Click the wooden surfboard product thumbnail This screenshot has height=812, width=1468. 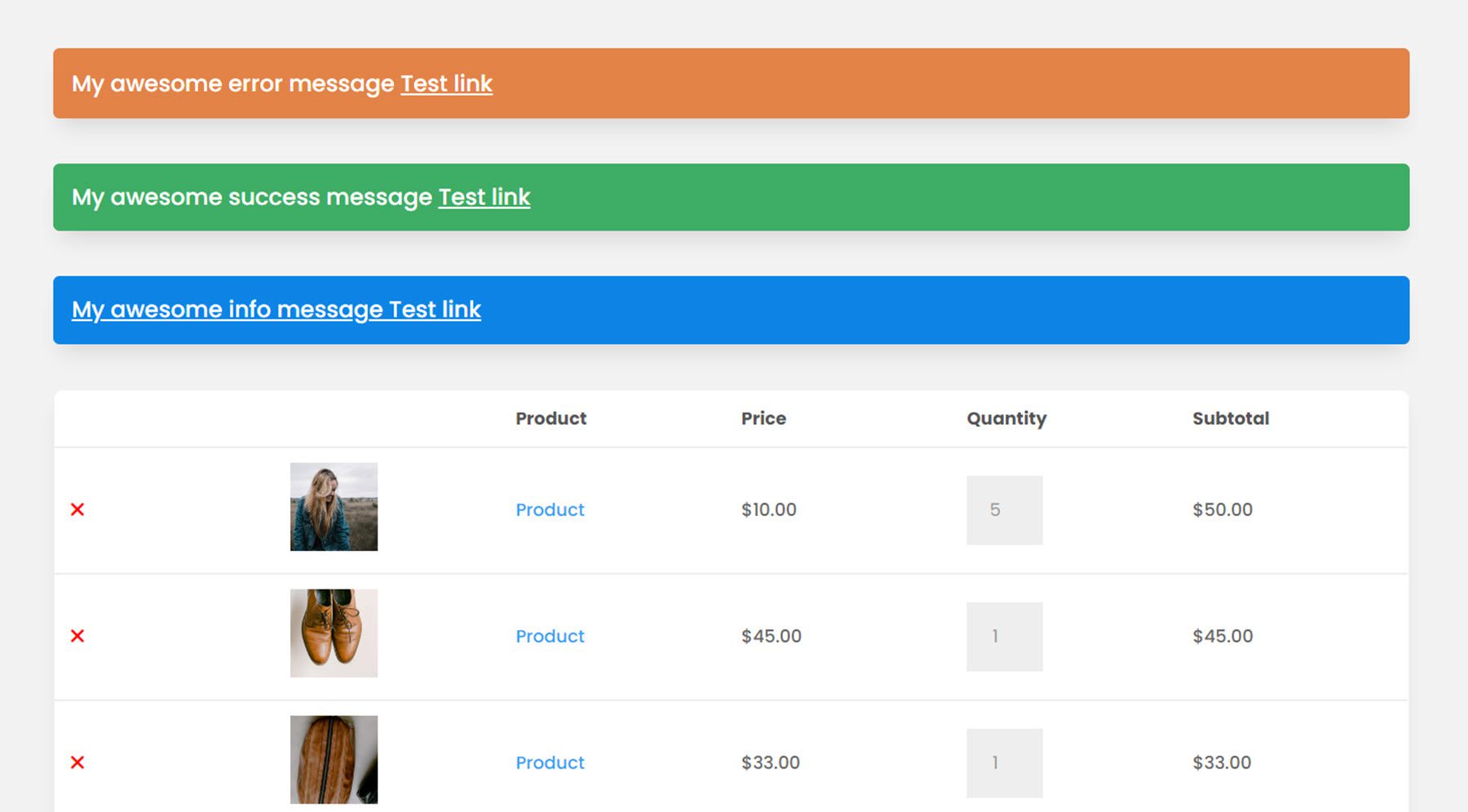(x=334, y=760)
